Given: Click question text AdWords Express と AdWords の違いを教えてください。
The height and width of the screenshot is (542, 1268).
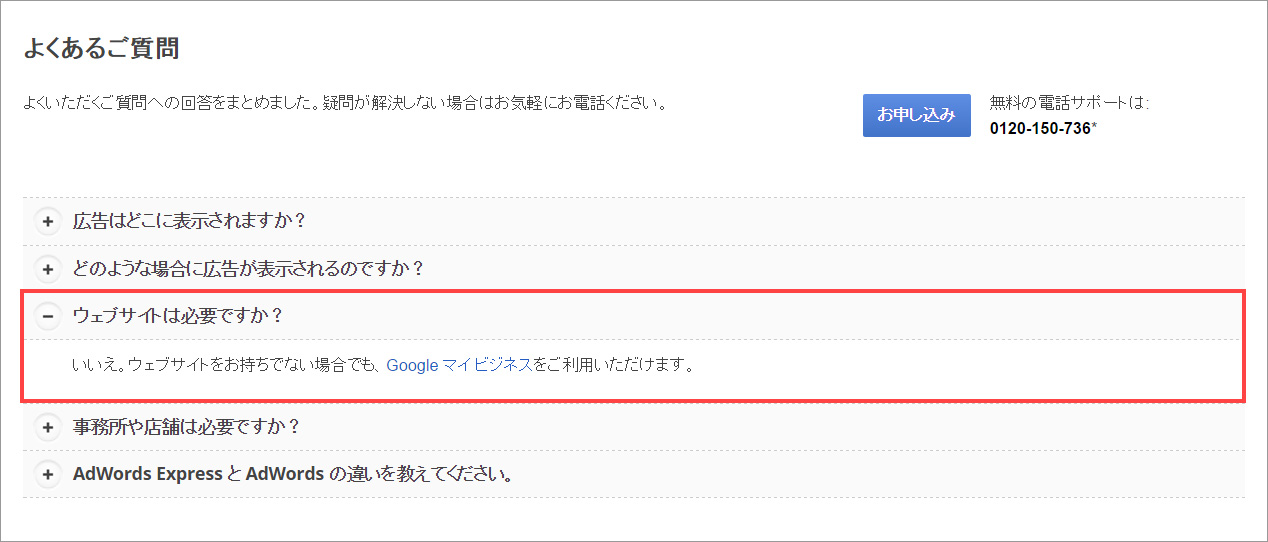Looking at the screenshot, I should click(x=293, y=474).
